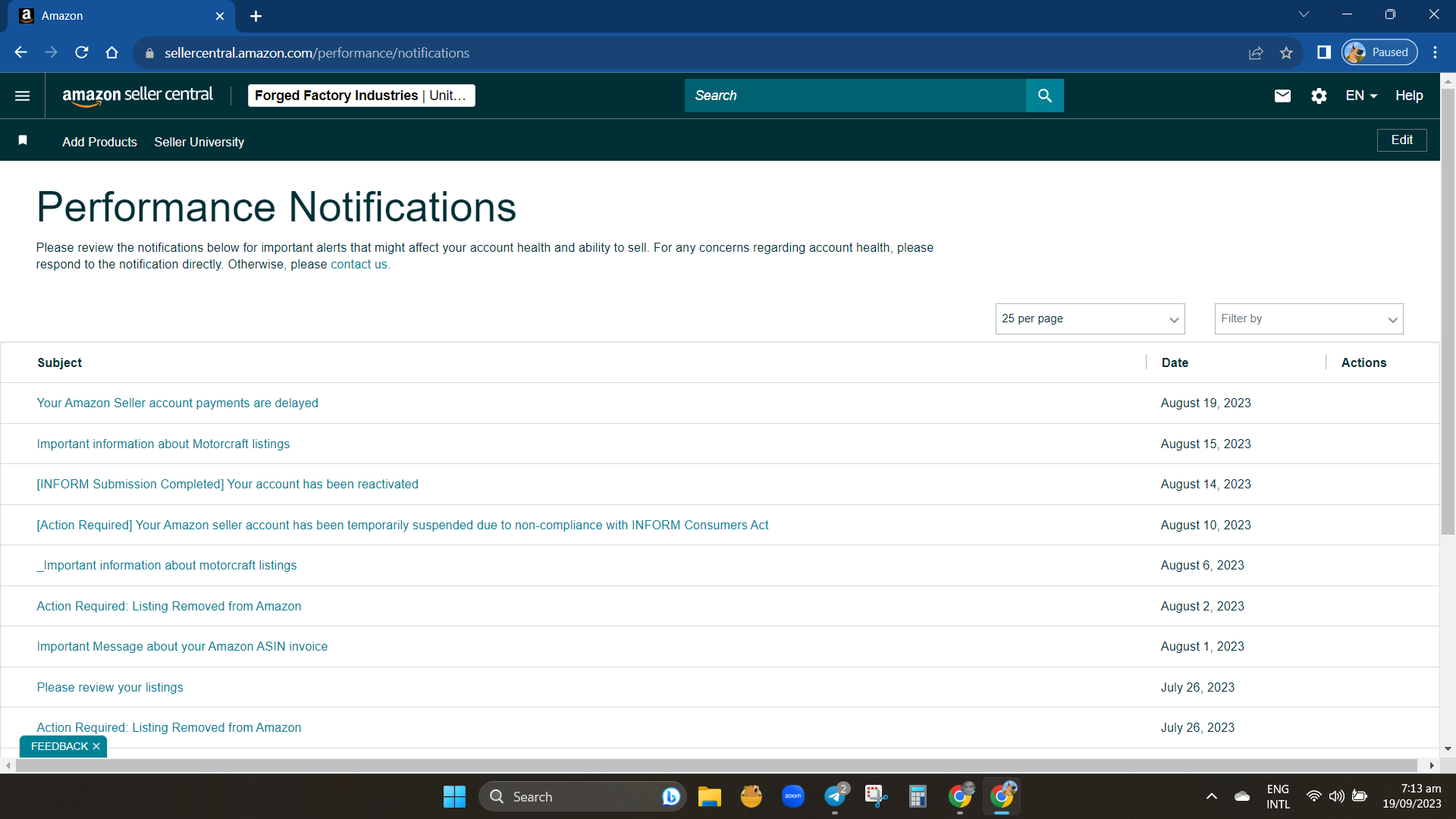The image size is (1456, 819).
Task: Click the Edit button
Action: click(x=1401, y=140)
